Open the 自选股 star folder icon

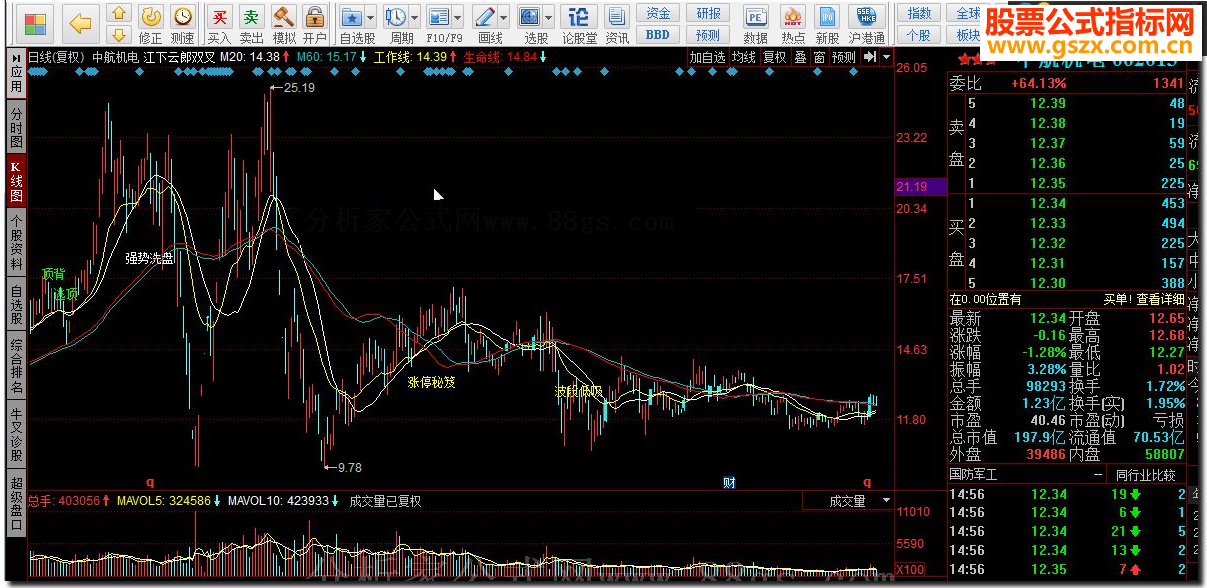351,17
